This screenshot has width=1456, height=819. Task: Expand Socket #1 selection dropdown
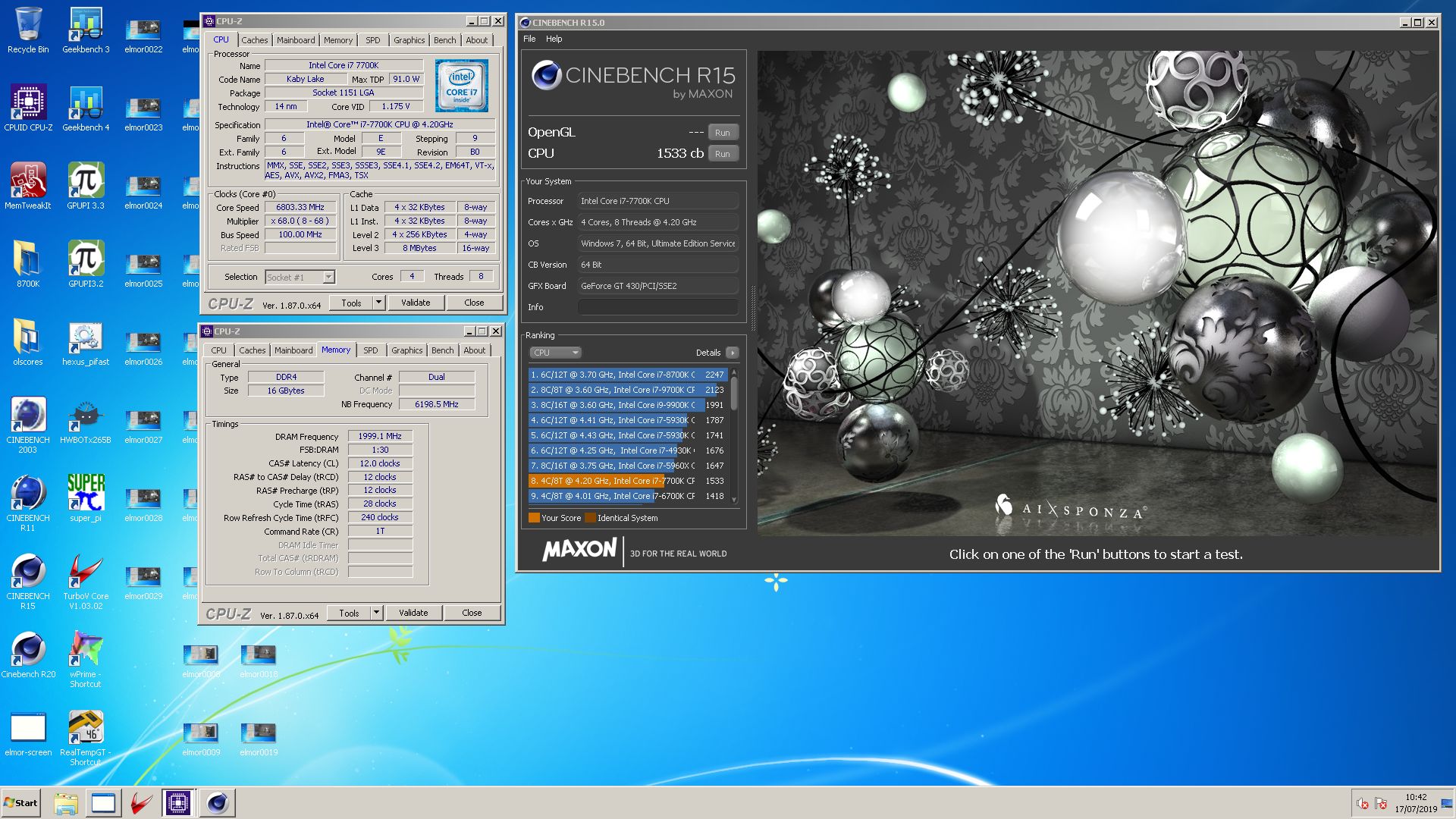click(x=328, y=277)
